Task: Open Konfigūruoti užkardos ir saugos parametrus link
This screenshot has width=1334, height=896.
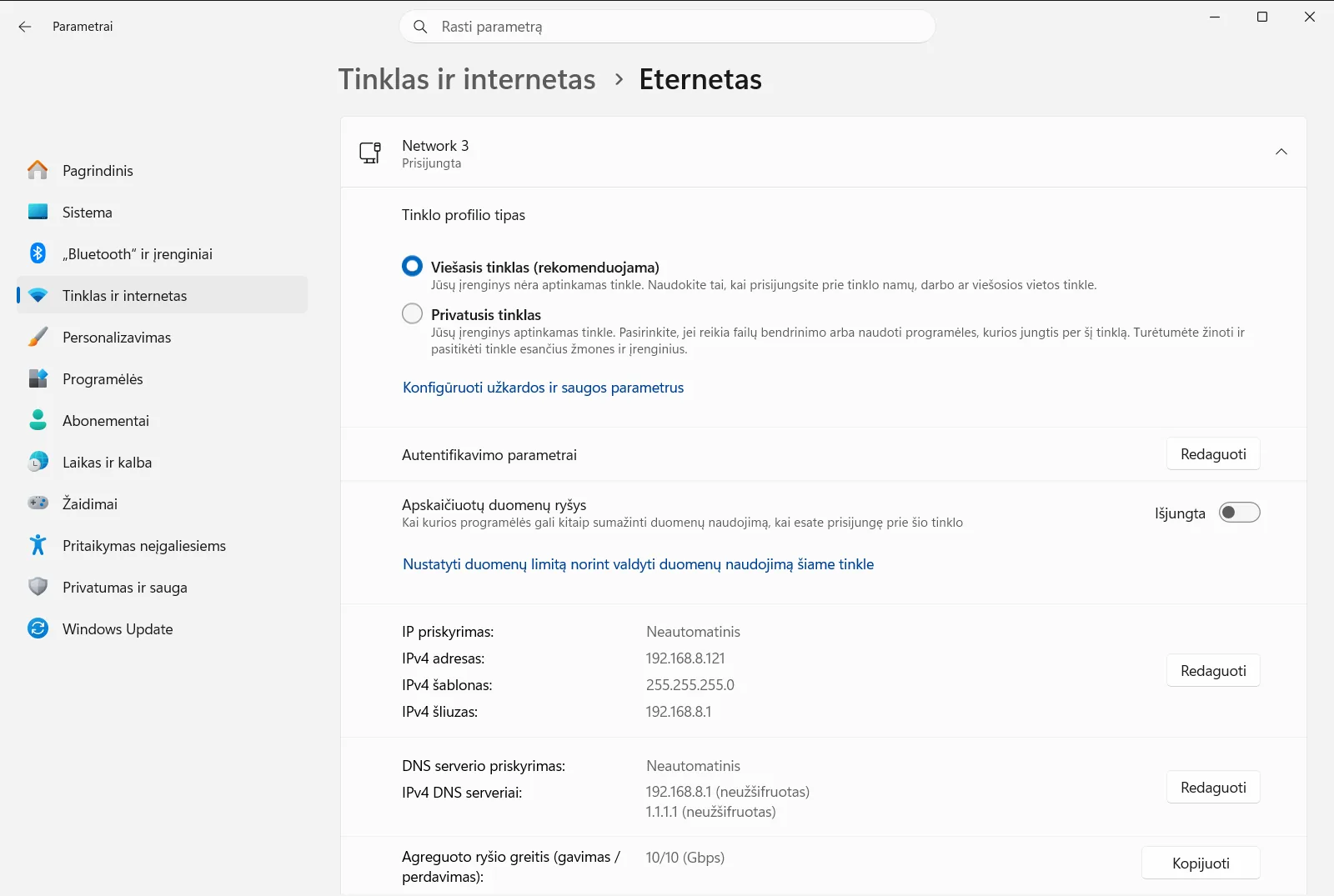Action: point(543,388)
